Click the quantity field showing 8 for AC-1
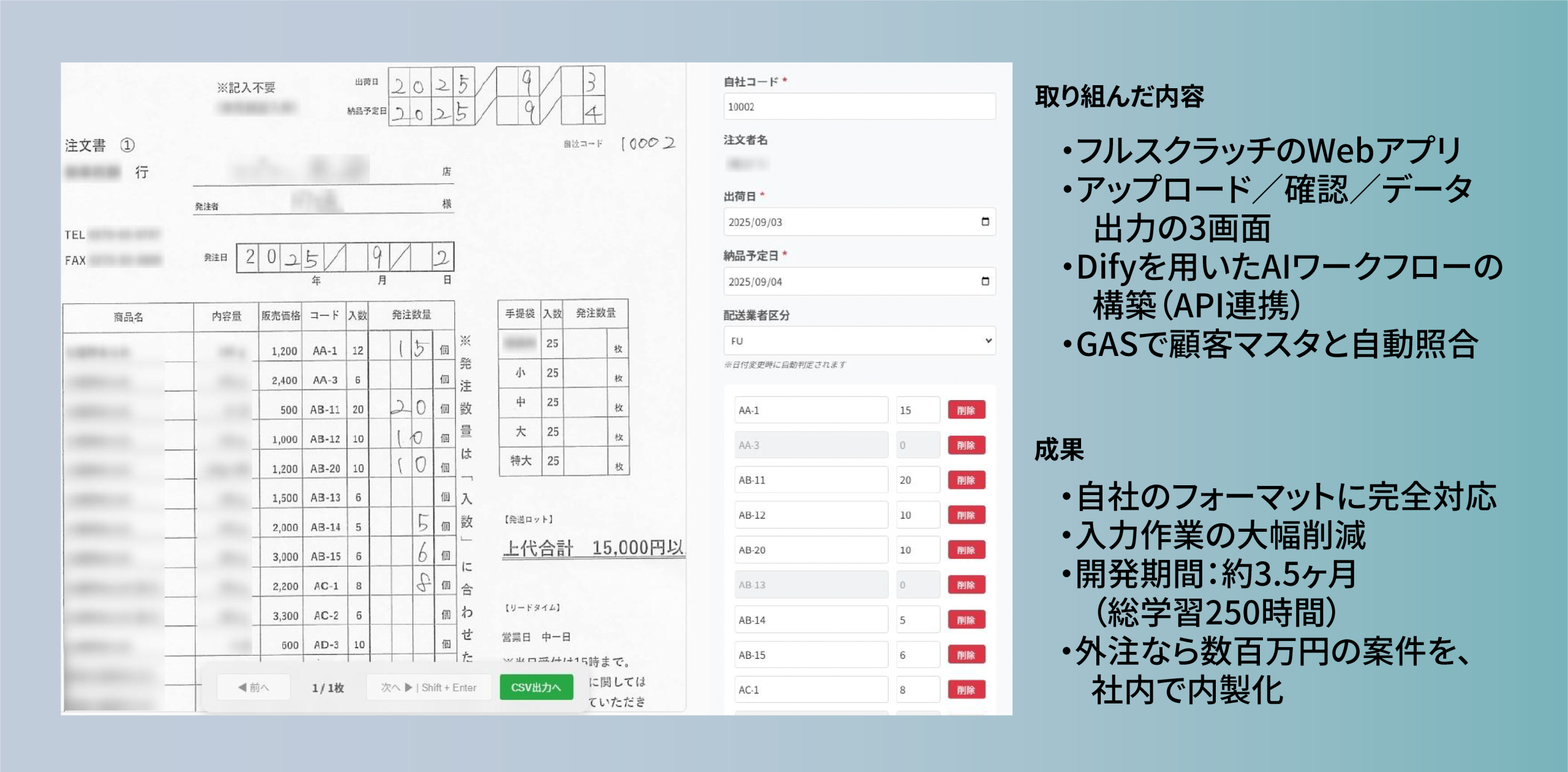The width and height of the screenshot is (1568, 772). [x=917, y=689]
